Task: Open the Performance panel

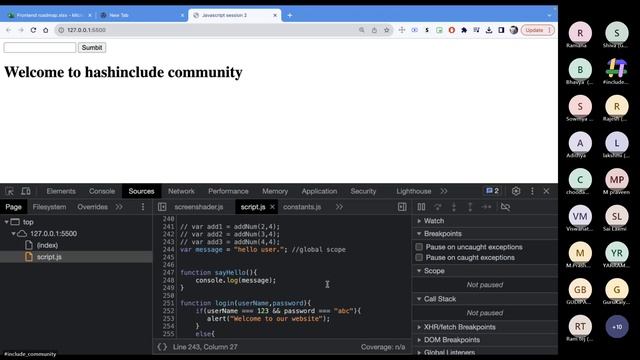Action: [x=228, y=191]
